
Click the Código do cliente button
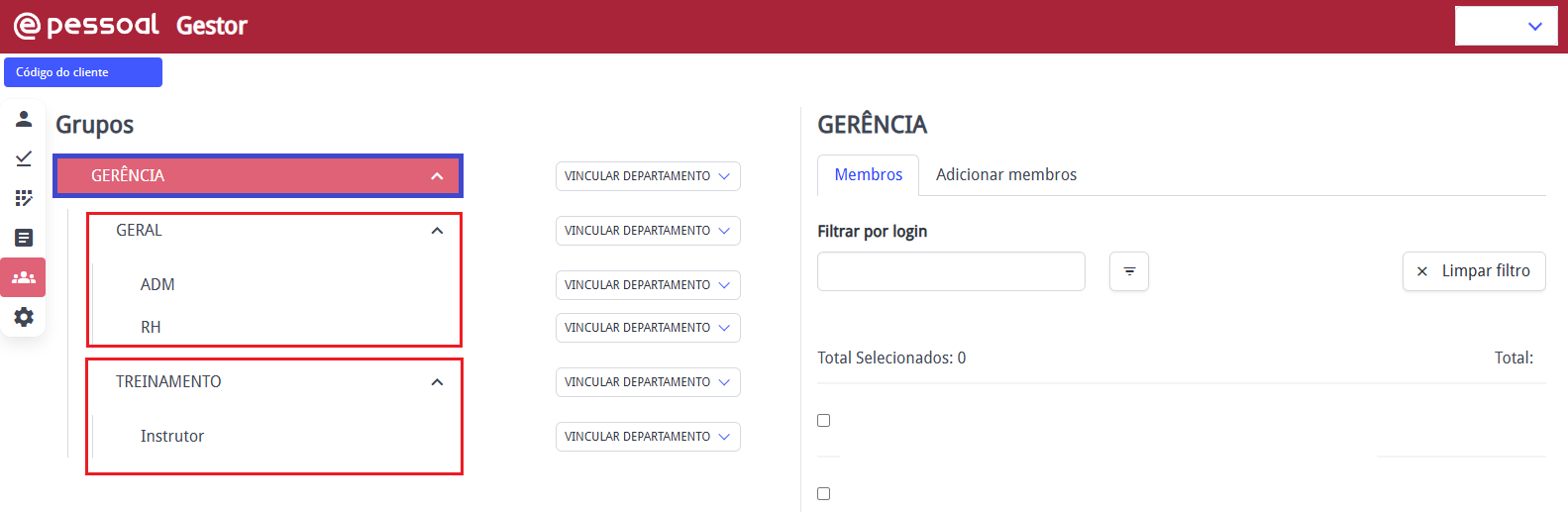(x=83, y=72)
